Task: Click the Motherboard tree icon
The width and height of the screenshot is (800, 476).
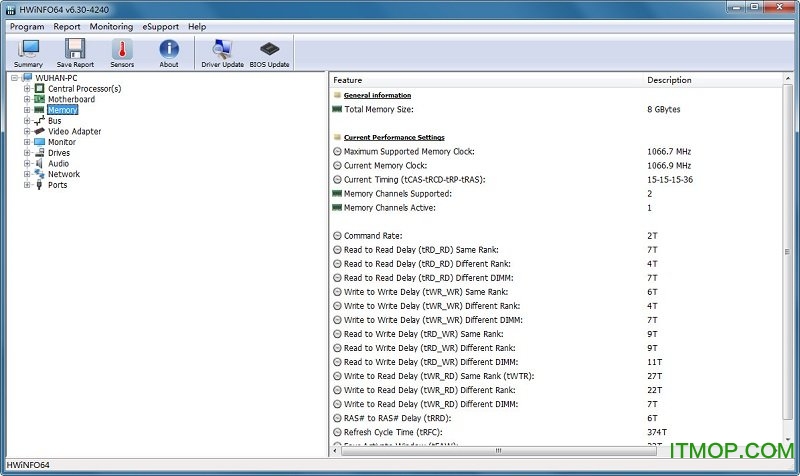Action: pyautogui.click(x=39, y=99)
